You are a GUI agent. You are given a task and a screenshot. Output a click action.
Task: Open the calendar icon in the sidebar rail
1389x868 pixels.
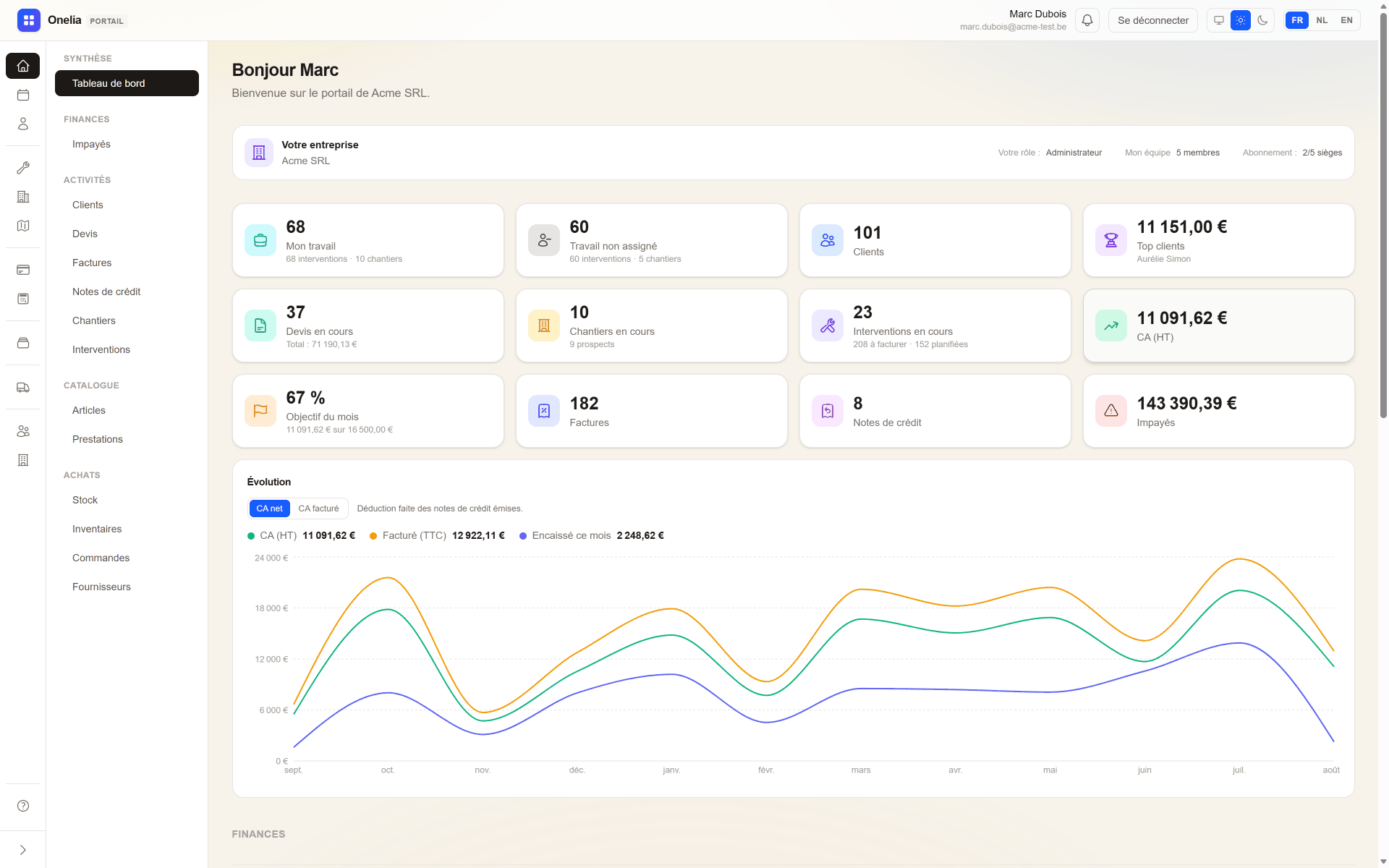23,95
